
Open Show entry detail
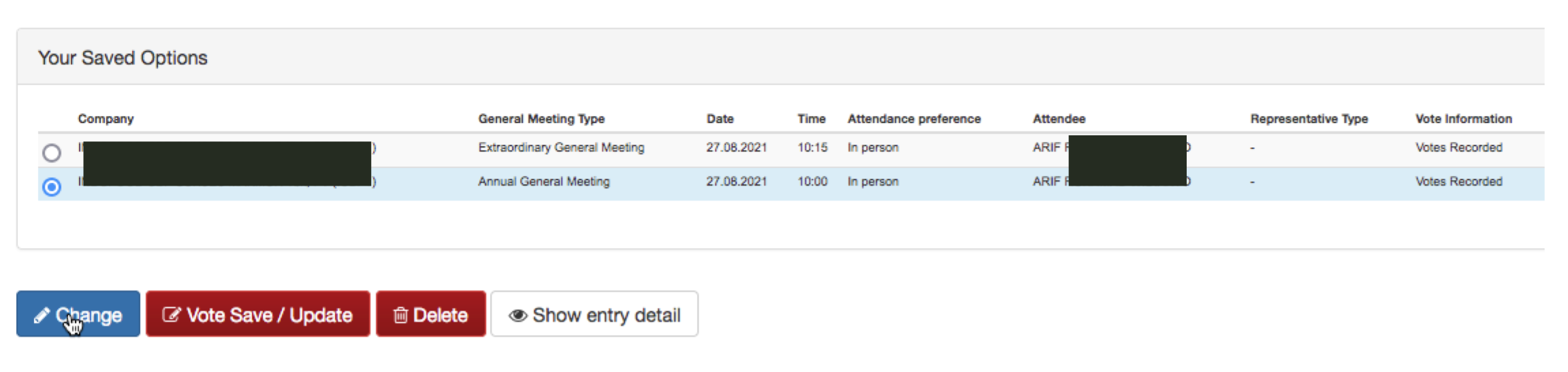[594, 314]
